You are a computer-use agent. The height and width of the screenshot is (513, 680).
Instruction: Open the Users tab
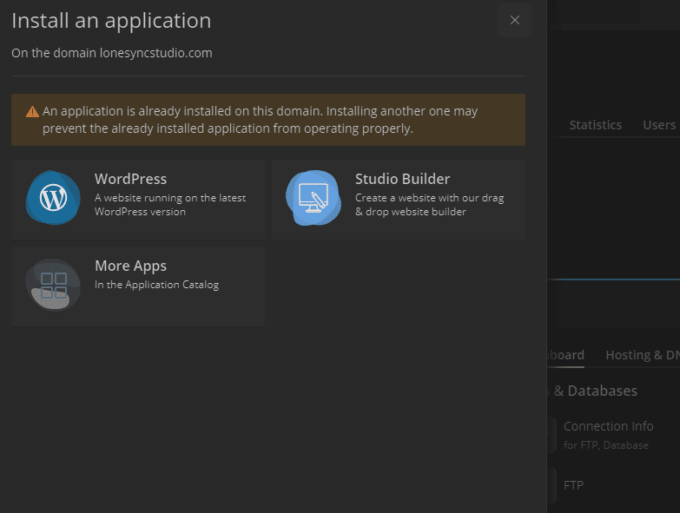pos(659,125)
